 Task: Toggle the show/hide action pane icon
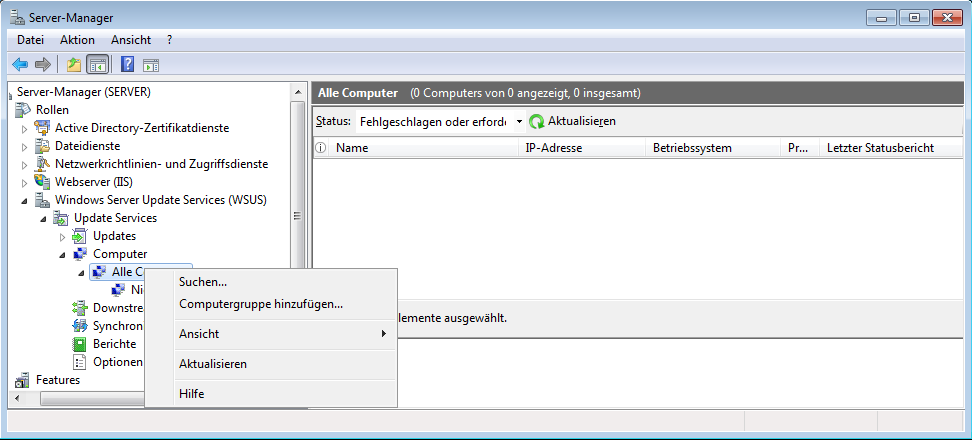(x=151, y=64)
